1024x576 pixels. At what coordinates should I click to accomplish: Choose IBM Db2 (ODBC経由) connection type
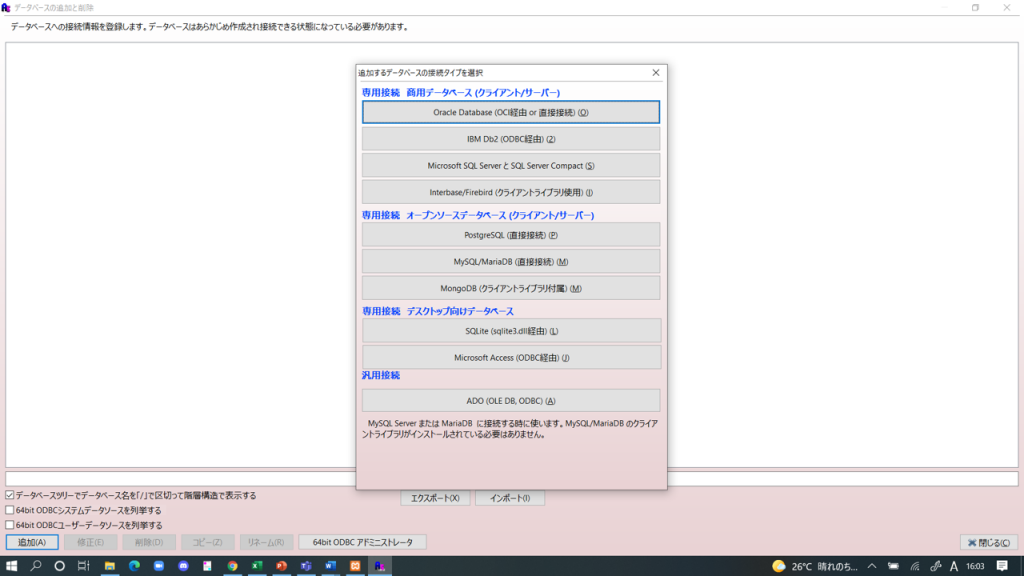click(x=511, y=138)
